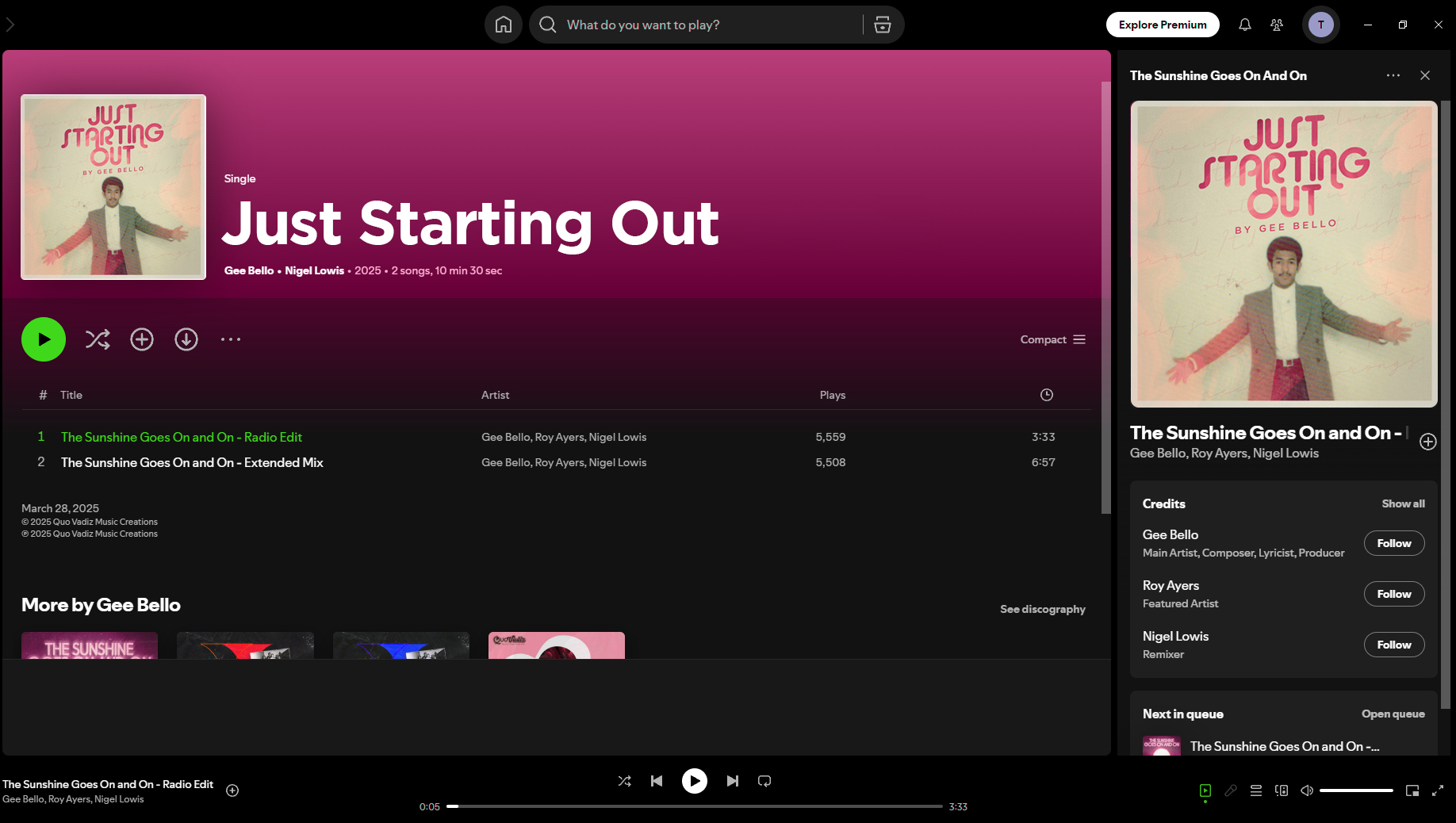1456x823 pixels.
Task: Click the duration clock column header
Action: click(x=1047, y=395)
